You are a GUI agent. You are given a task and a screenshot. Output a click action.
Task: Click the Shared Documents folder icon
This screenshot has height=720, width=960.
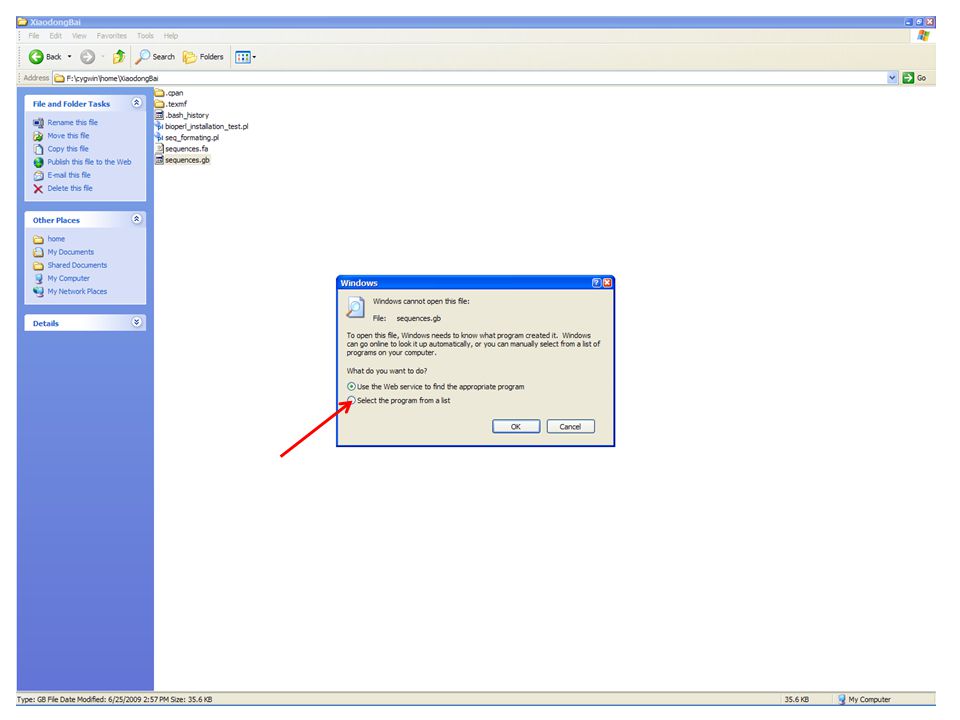(x=38, y=265)
